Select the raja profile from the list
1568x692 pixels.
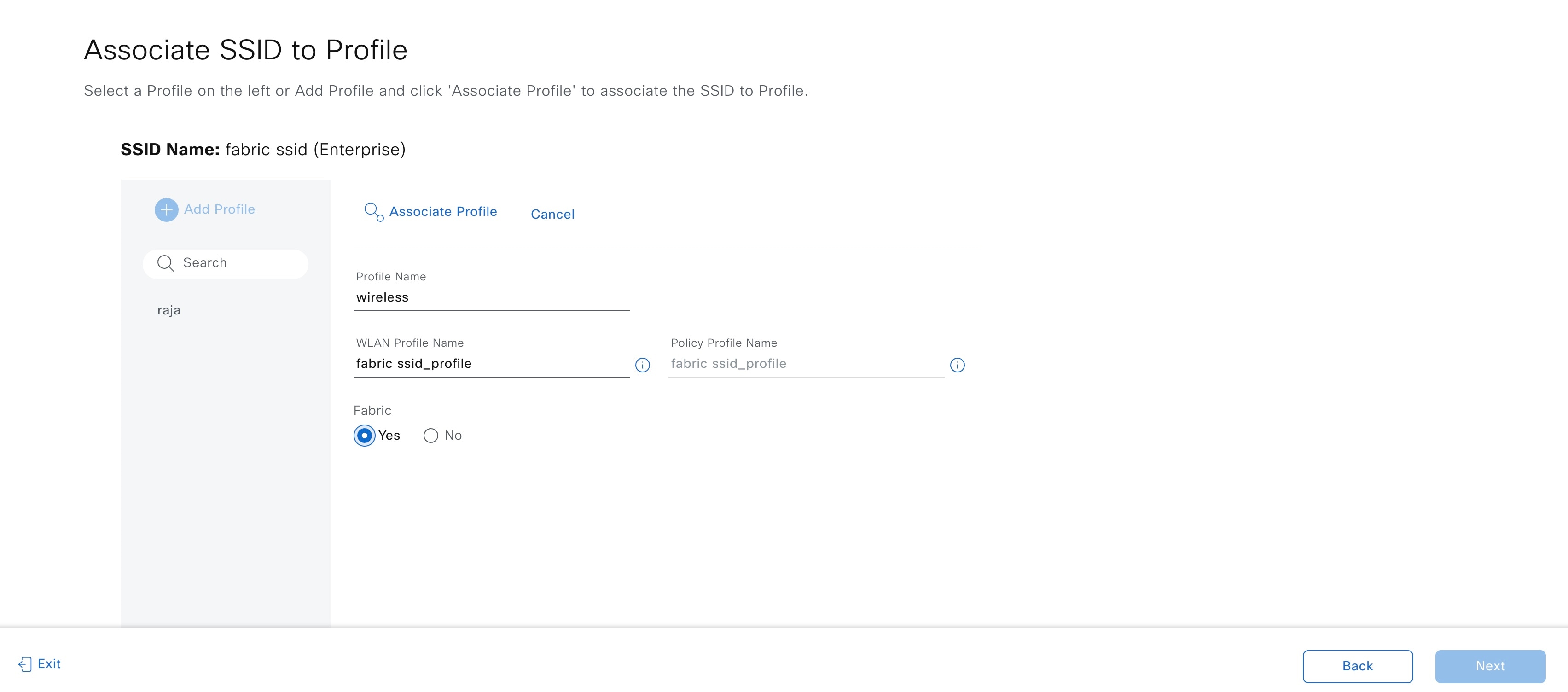[169, 309]
